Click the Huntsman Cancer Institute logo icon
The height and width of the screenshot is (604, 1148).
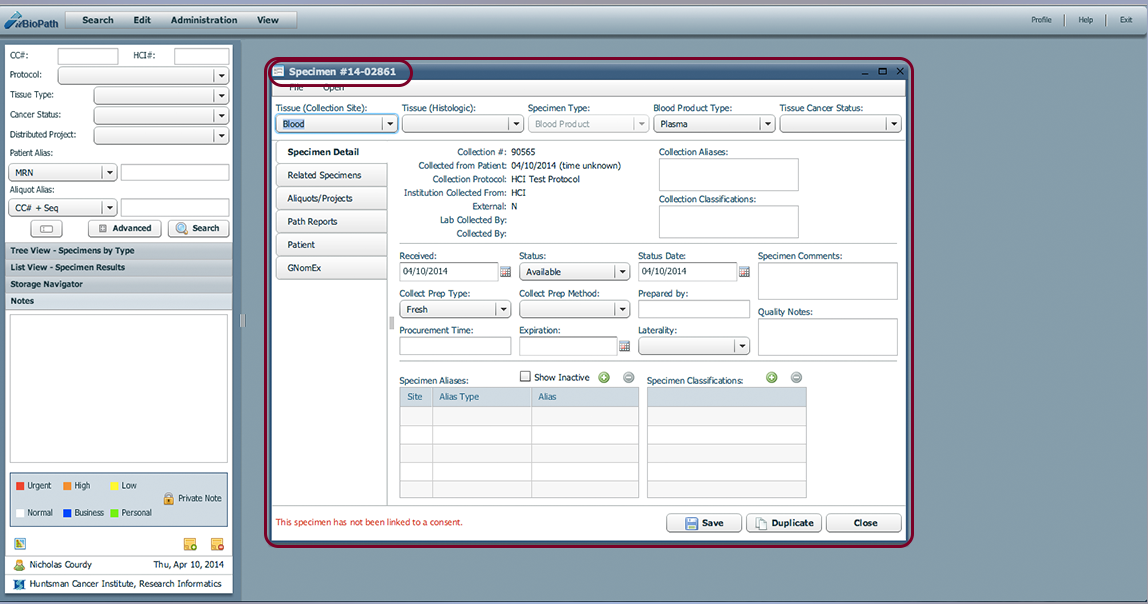coord(19,584)
